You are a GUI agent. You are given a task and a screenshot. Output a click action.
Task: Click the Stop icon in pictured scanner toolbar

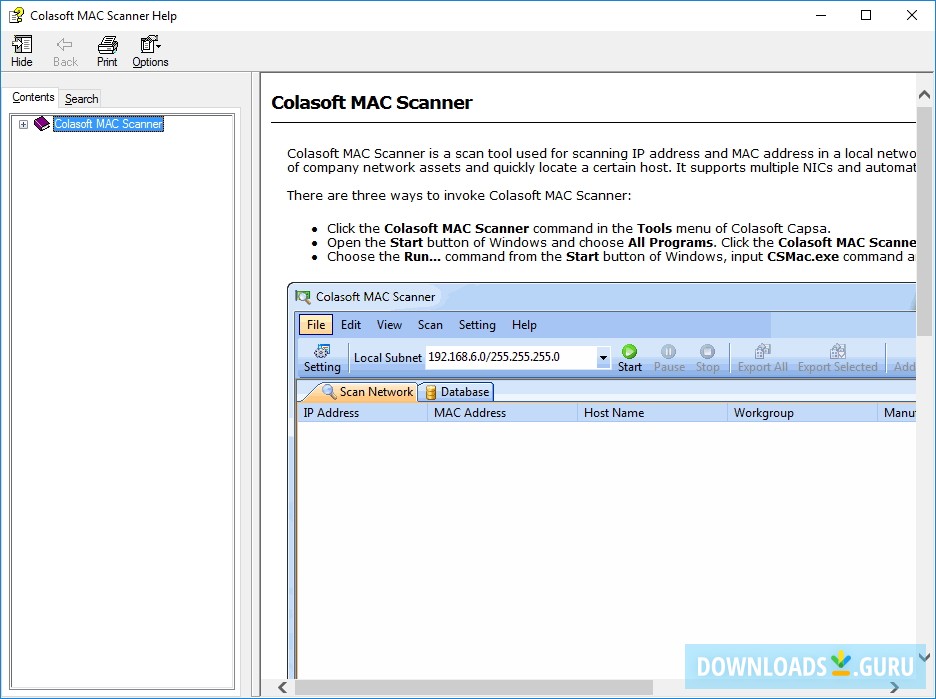(707, 351)
